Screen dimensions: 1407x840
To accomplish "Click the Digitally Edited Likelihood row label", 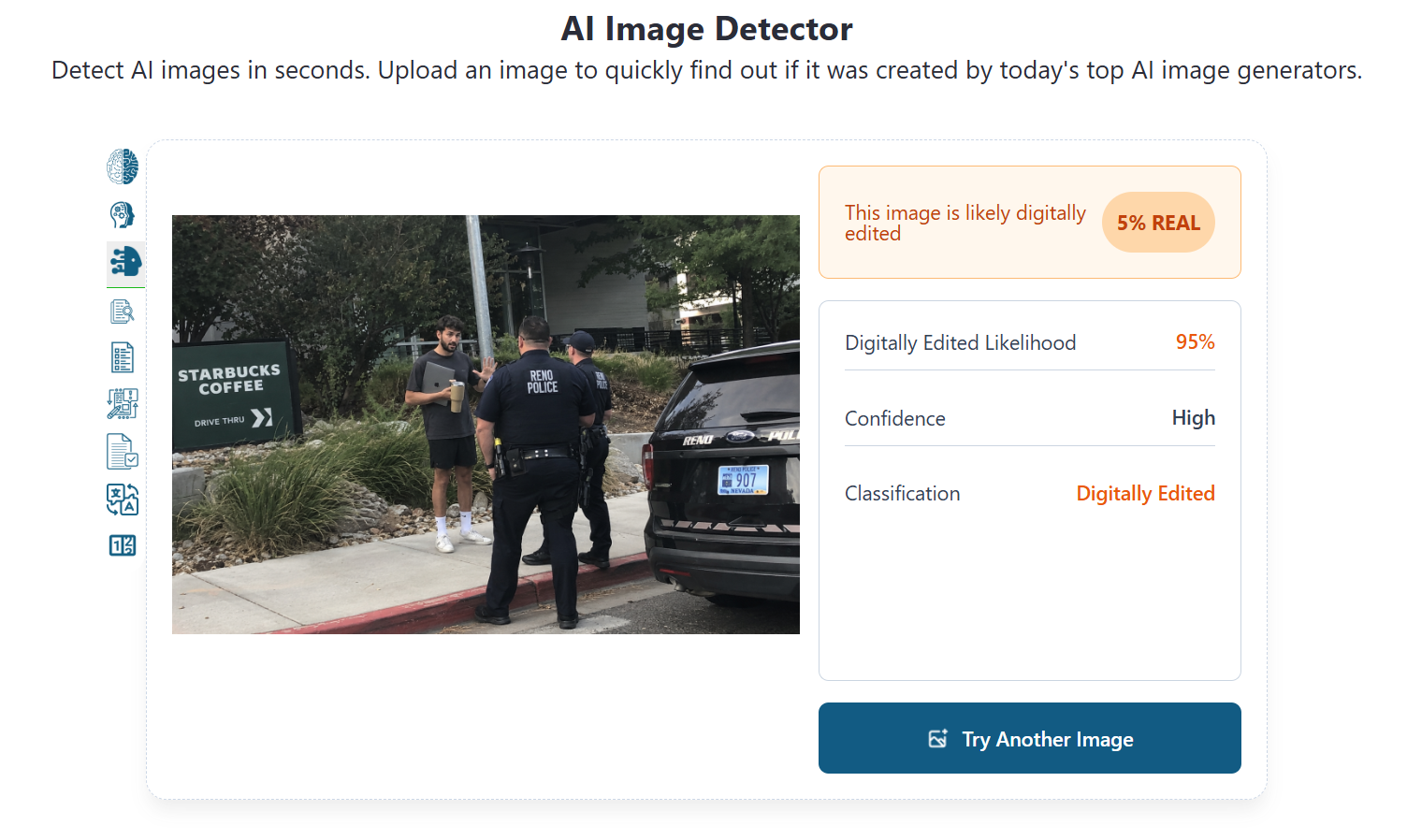I will pyautogui.click(x=960, y=343).
